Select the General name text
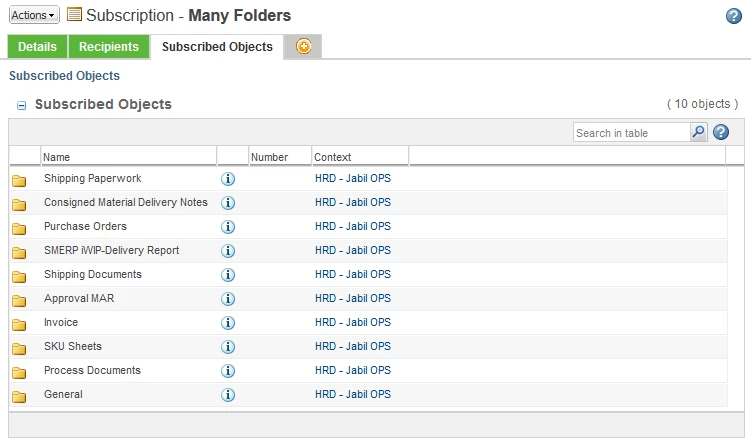The height and width of the screenshot is (444, 751). click(x=63, y=394)
